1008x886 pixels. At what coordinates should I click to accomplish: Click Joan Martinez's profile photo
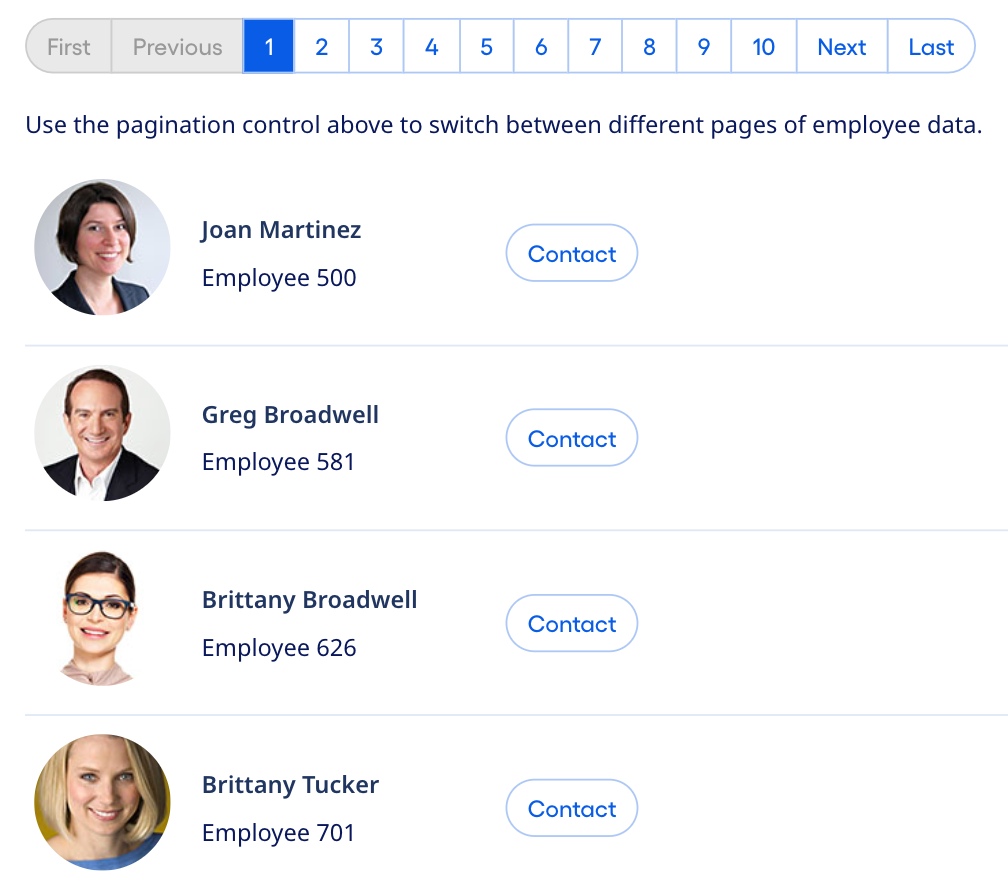pos(102,248)
